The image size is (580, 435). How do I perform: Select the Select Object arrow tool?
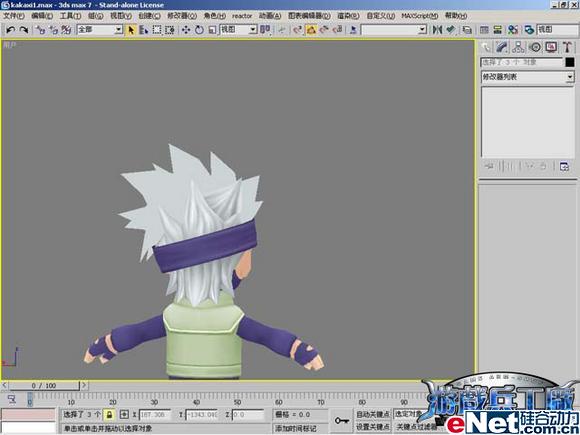[131, 30]
